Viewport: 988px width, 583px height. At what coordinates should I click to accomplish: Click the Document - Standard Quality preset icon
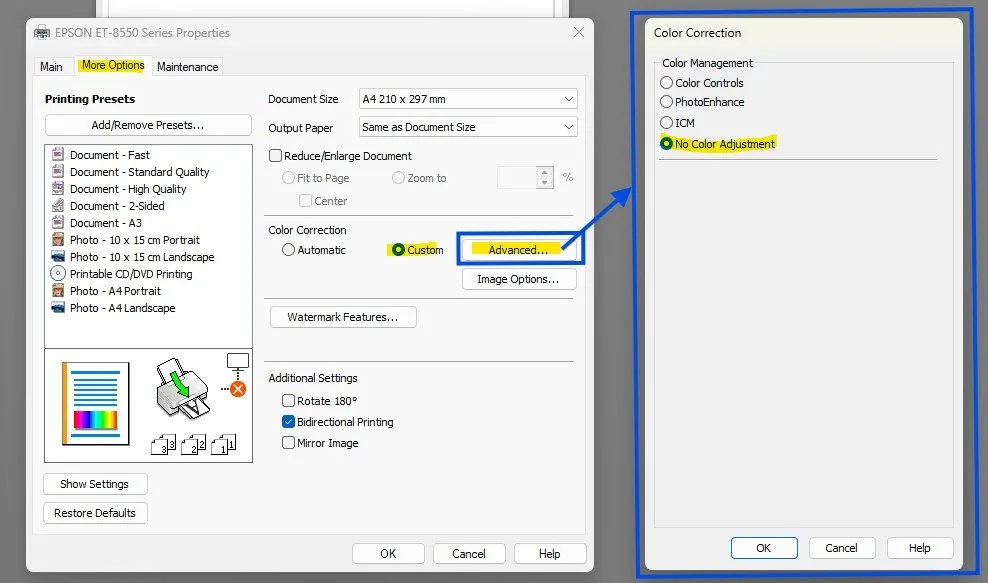pyautogui.click(x=58, y=171)
